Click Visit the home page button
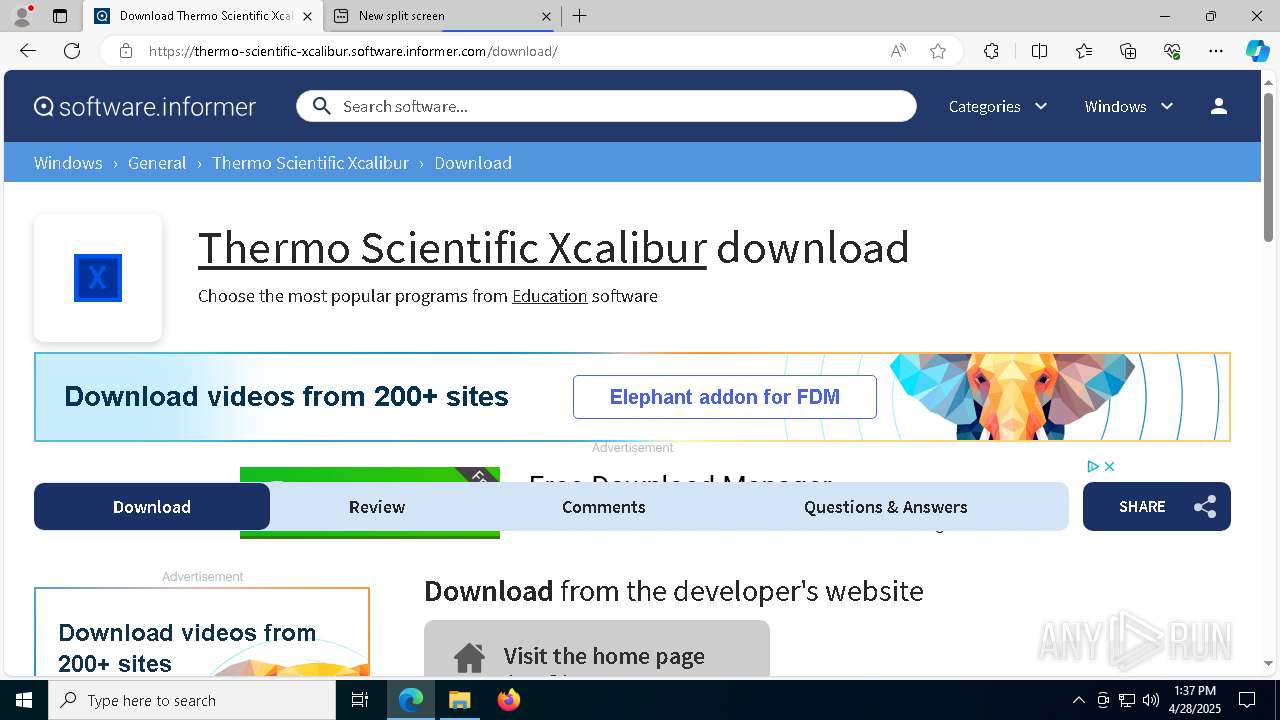Image resolution: width=1280 pixels, height=720 pixels. click(597, 650)
